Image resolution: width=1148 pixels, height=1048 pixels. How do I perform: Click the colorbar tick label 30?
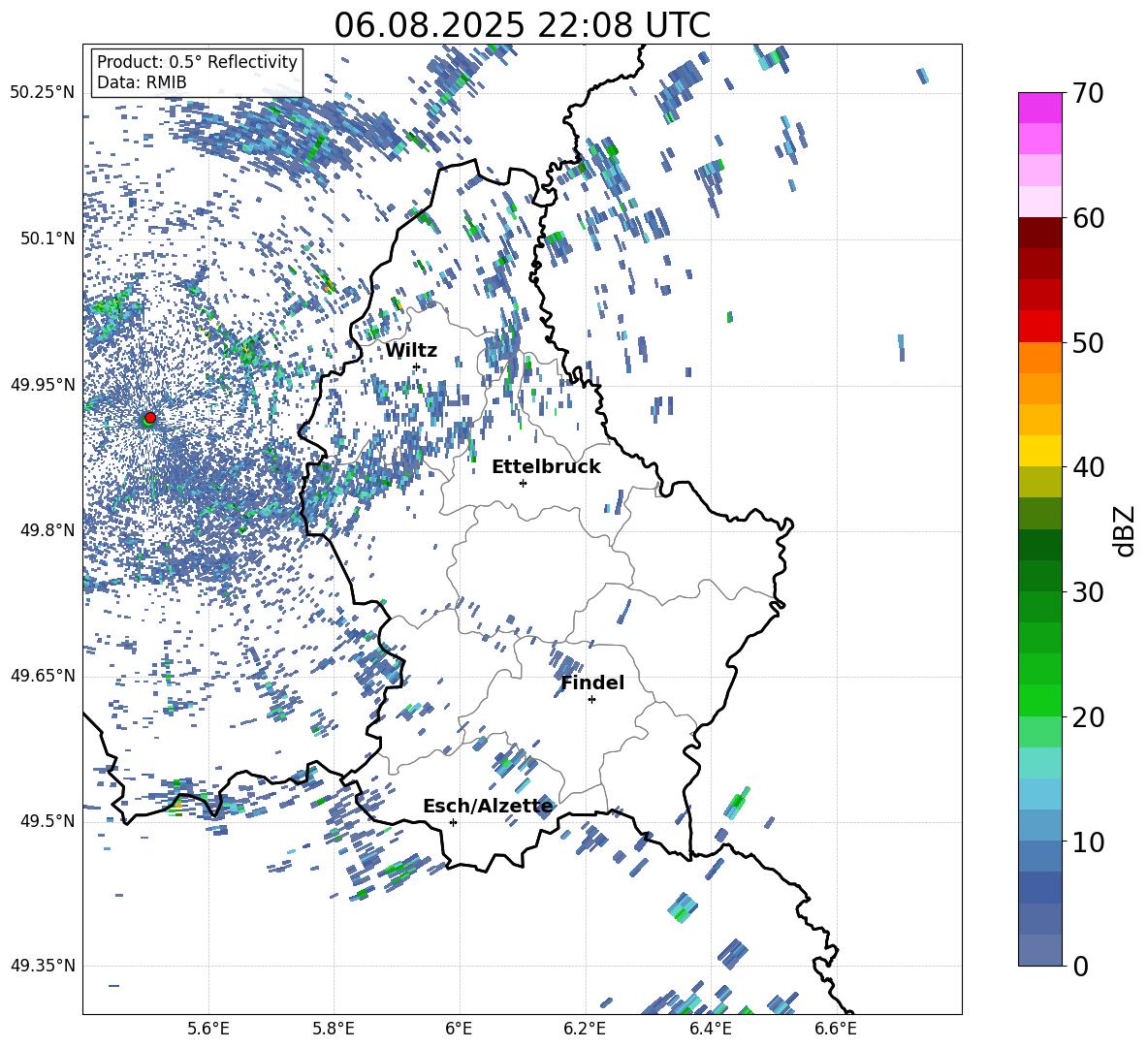pos(1088,592)
